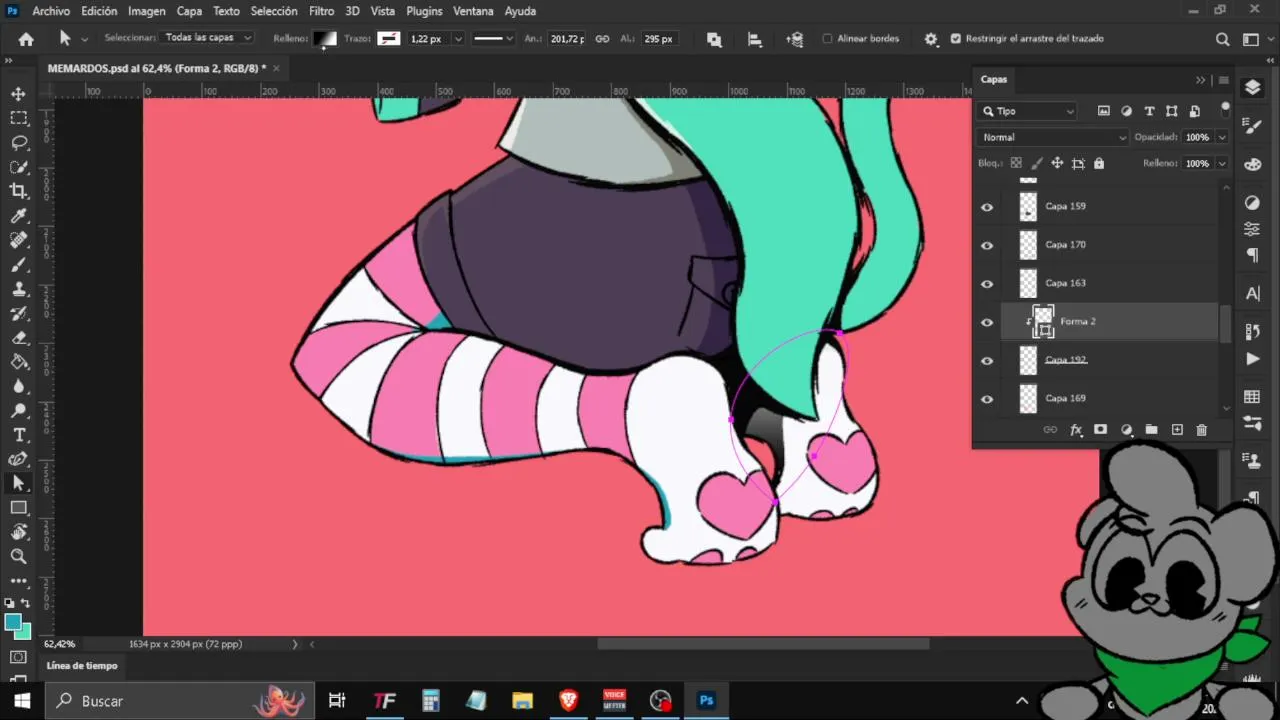Image resolution: width=1280 pixels, height=720 pixels.
Task: Select the Rectangular Marquee tool
Action: pyautogui.click(x=18, y=118)
